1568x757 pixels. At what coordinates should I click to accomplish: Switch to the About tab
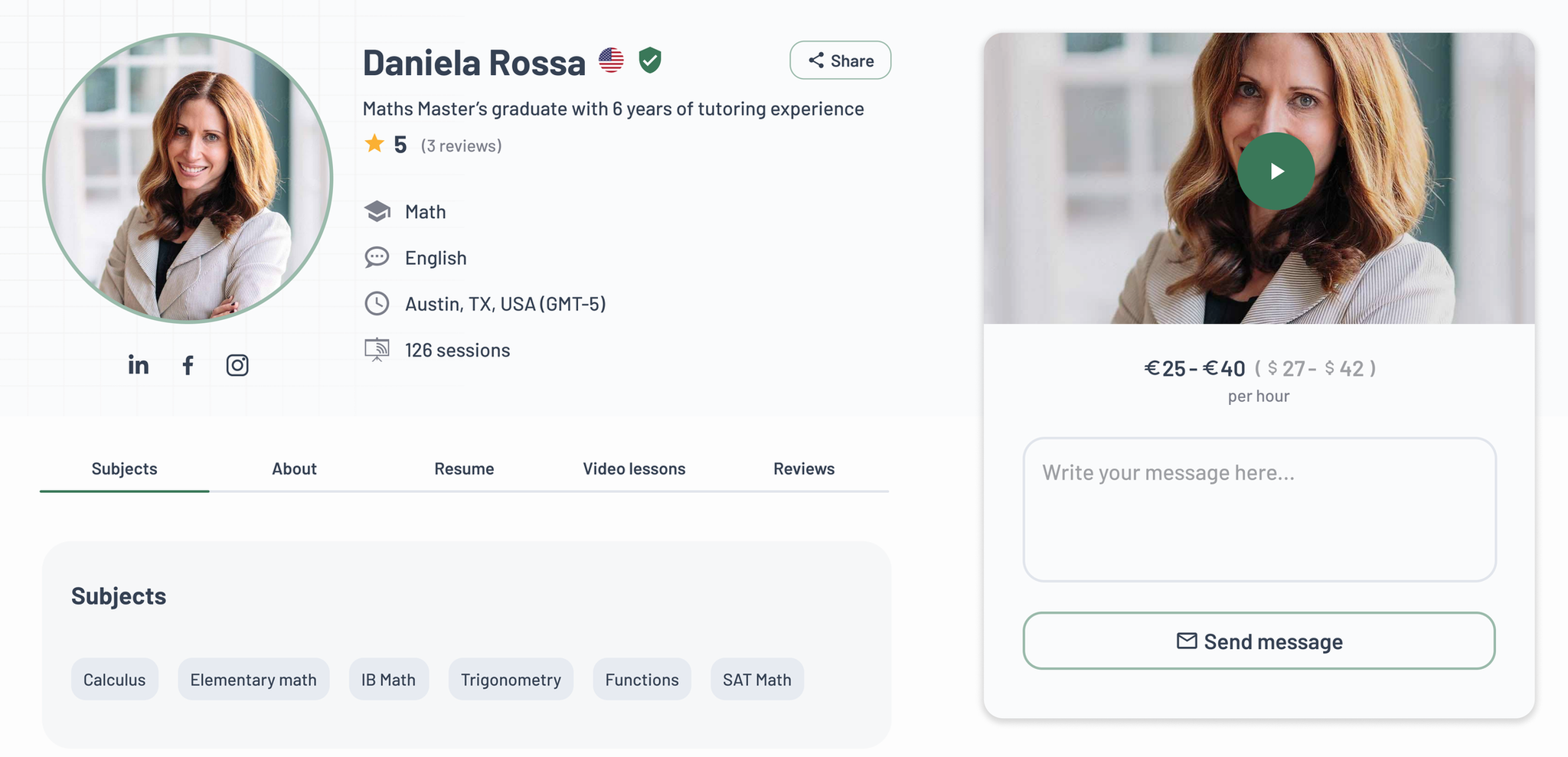294,468
